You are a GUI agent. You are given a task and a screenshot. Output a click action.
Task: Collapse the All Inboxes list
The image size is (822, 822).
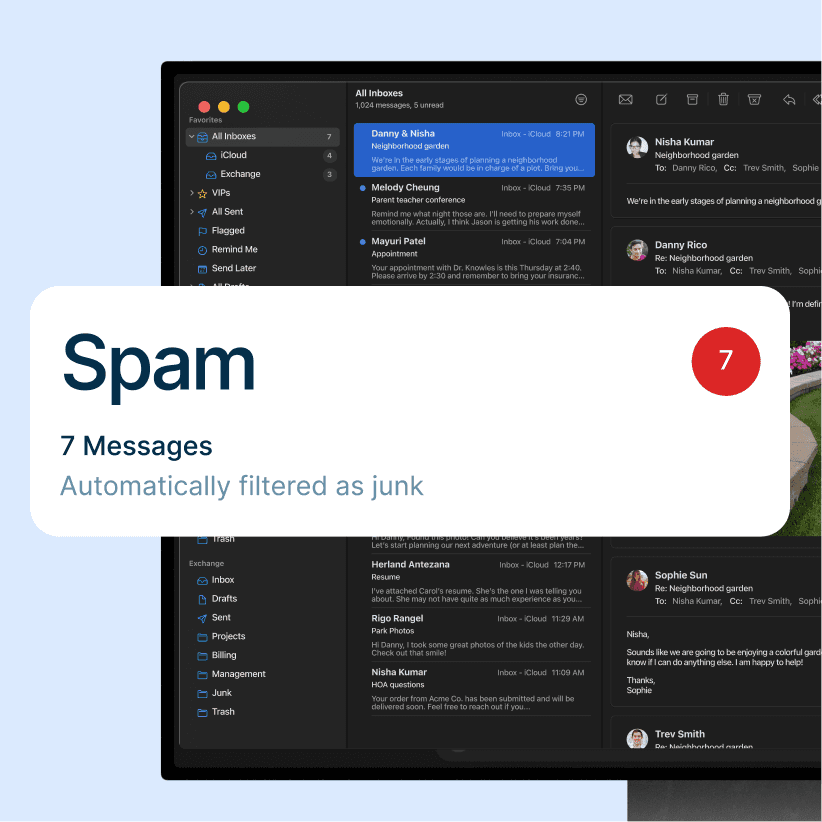(191, 136)
